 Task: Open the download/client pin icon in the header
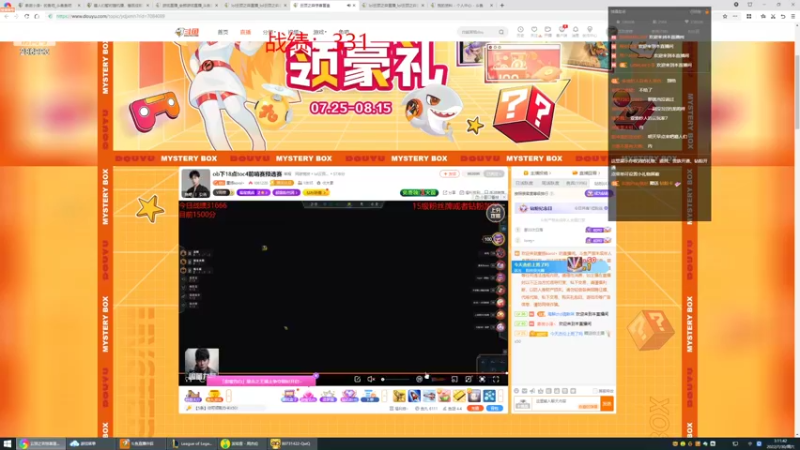(590, 31)
